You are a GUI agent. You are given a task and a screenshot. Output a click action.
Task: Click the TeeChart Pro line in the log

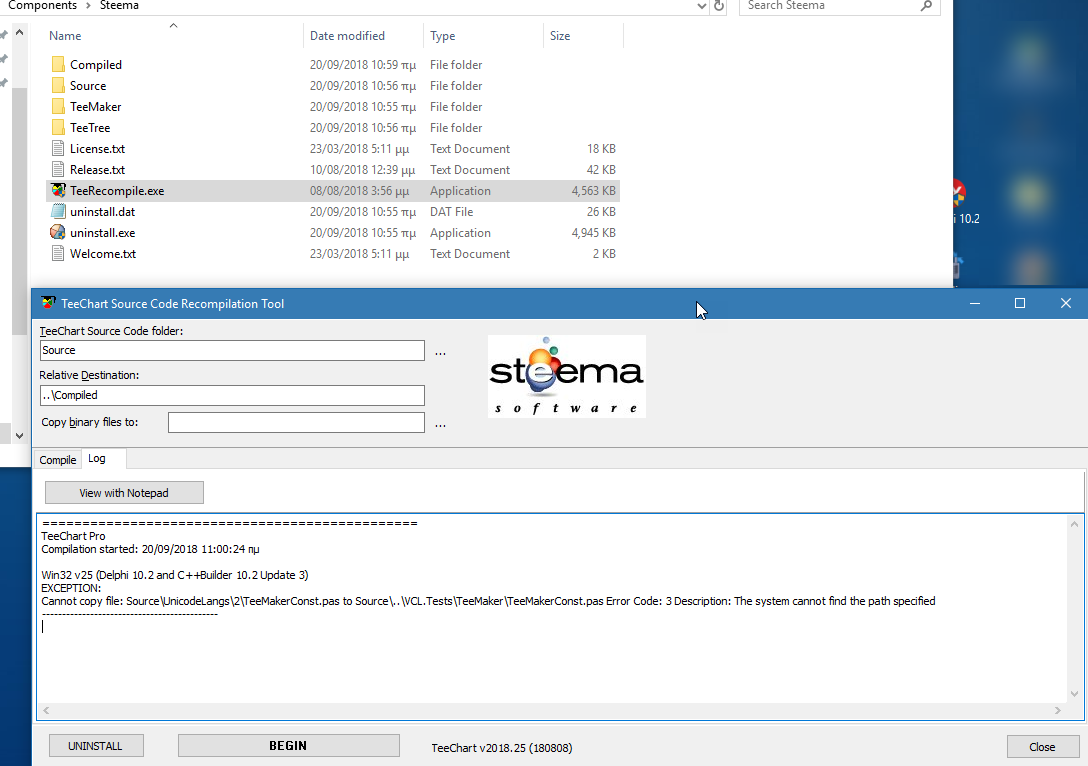(74, 536)
